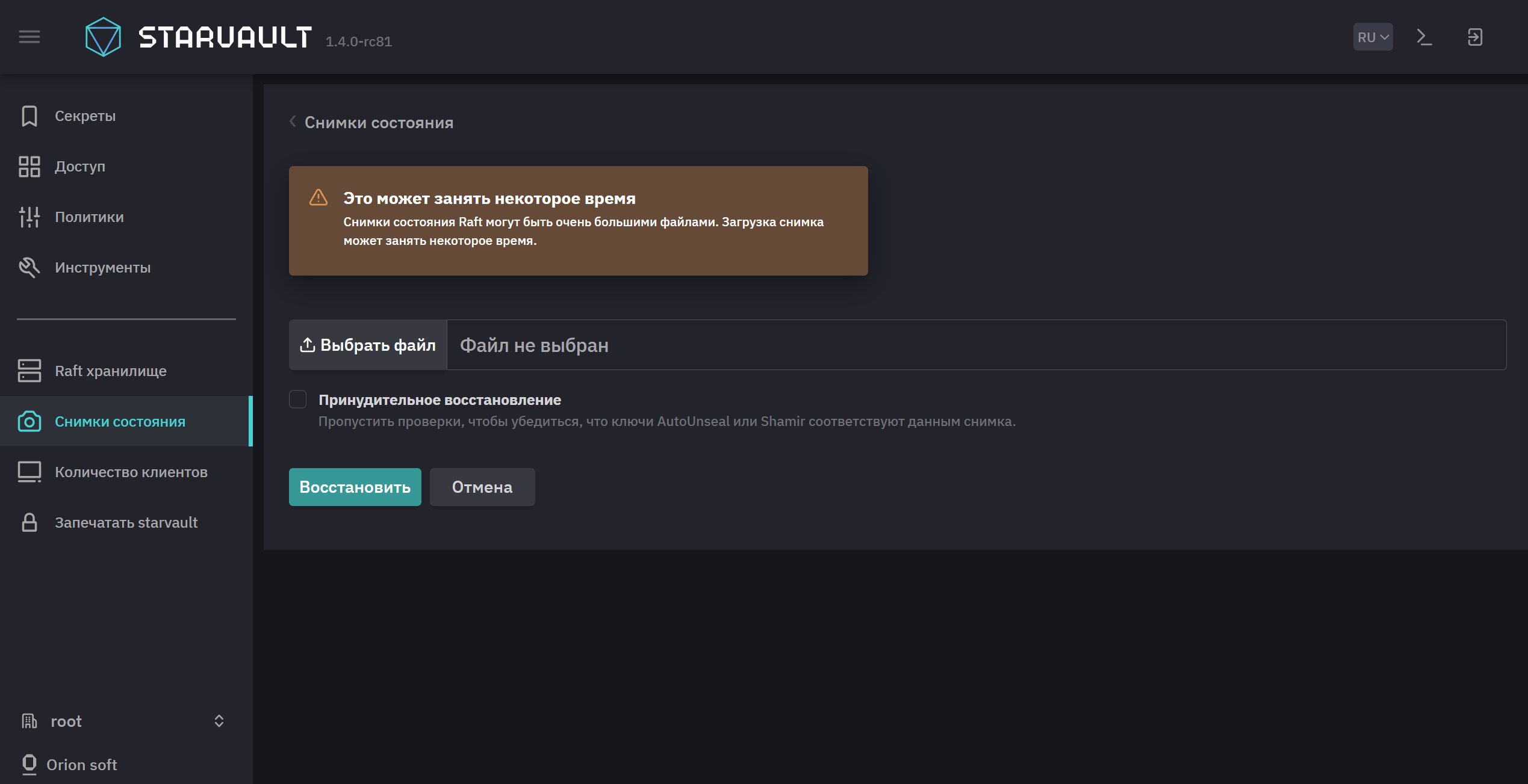The width and height of the screenshot is (1528, 784).
Task: Expand the root namespace selector
Action: coord(219,721)
